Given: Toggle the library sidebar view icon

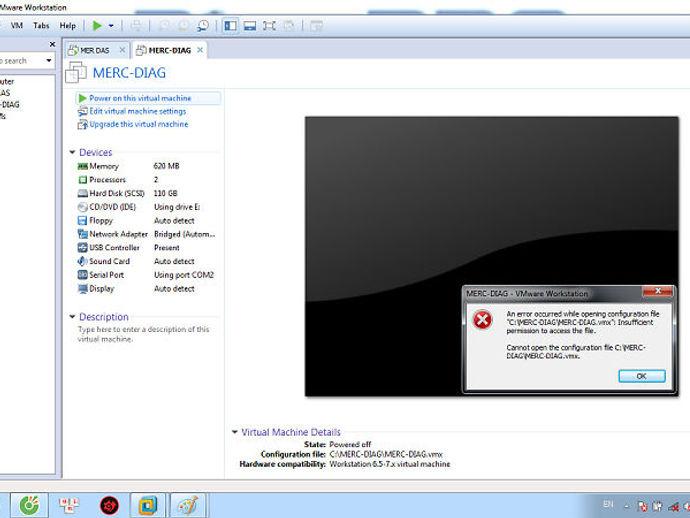Looking at the screenshot, I should 230,26.
